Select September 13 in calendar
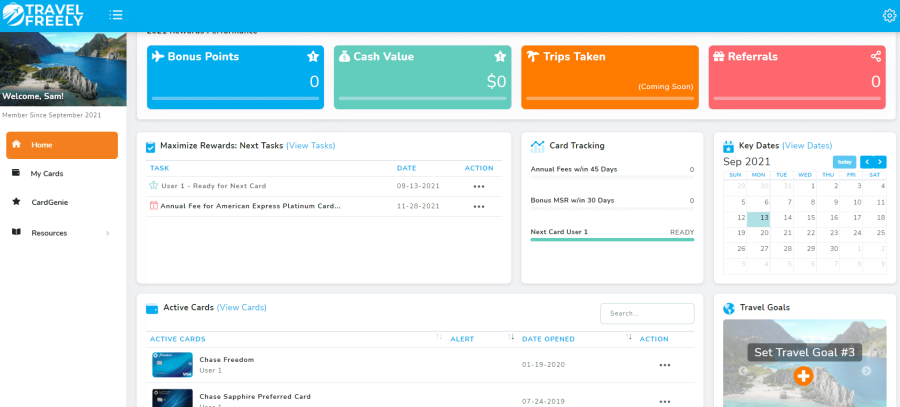 pos(759,218)
